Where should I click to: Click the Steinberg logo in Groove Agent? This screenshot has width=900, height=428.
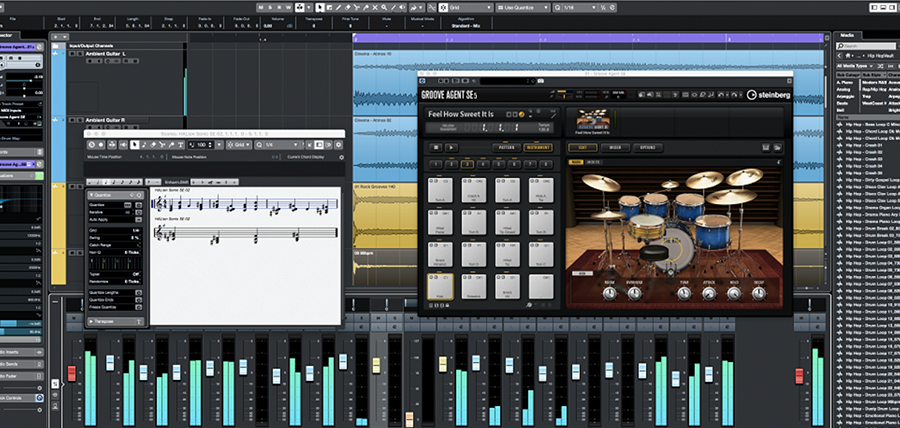tap(769, 95)
